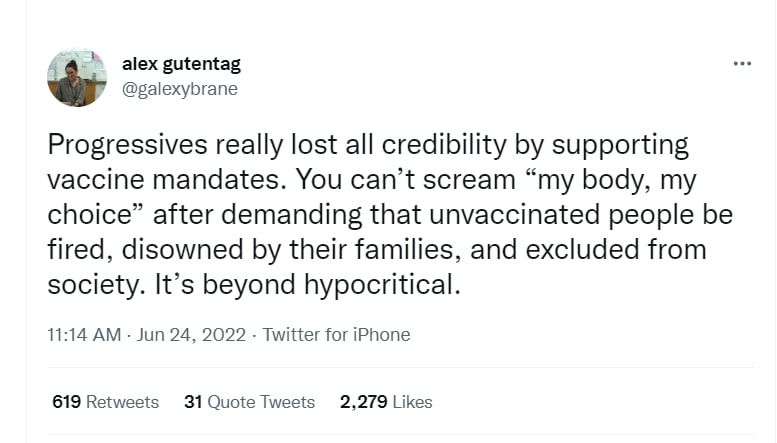The width and height of the screenshot is (777, 443).
Task: Click the 31 quote tweet count number
Action: [193, 402]
